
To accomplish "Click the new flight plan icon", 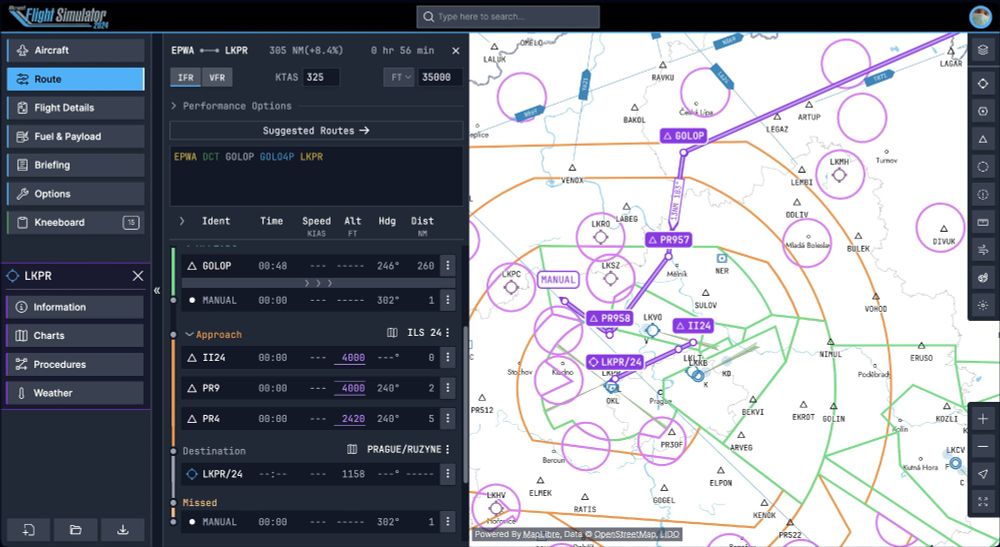I will pyautogui.click(x=28, y=530).
